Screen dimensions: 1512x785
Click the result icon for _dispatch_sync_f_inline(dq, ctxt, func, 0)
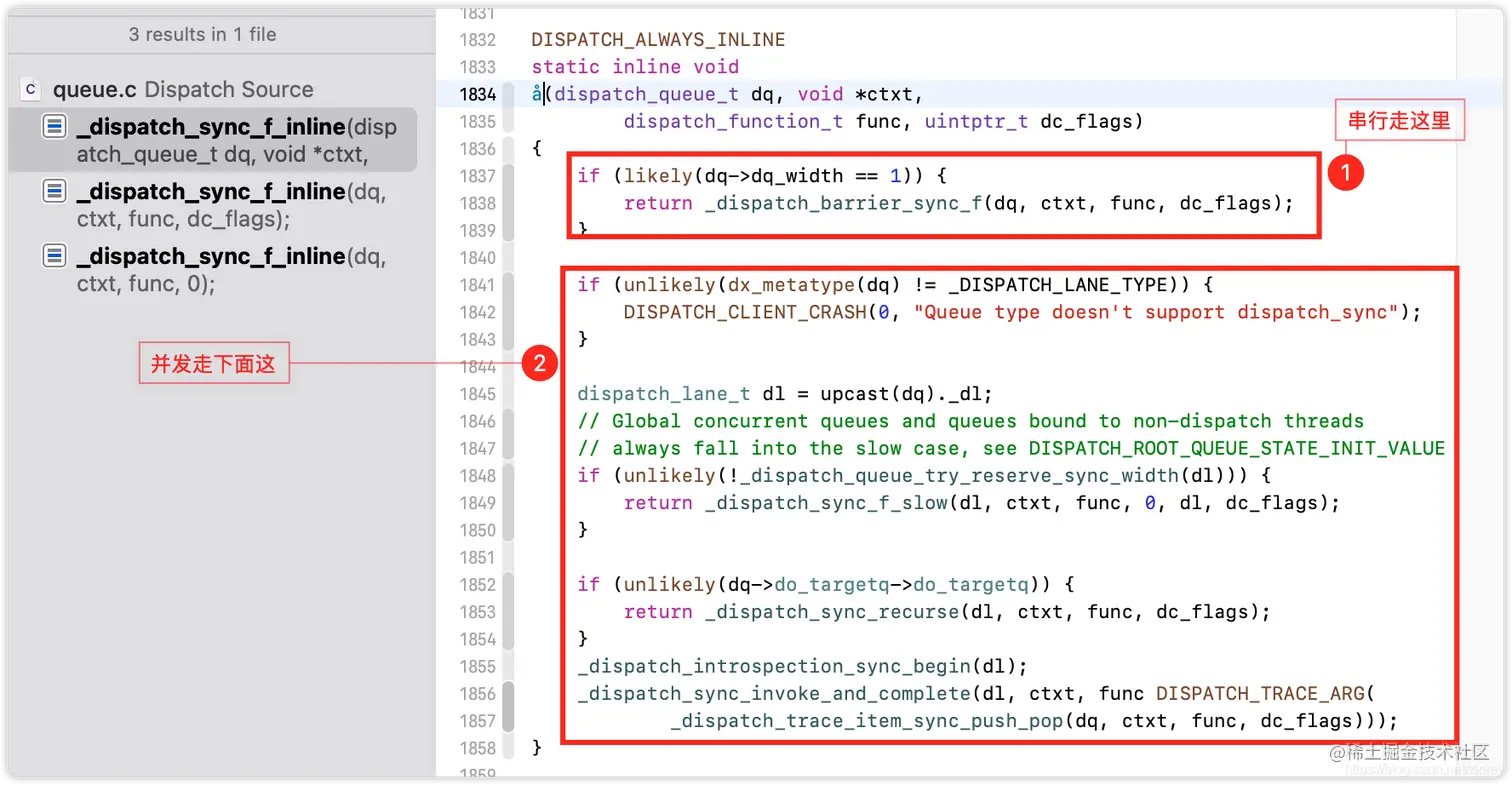point(54,256)
